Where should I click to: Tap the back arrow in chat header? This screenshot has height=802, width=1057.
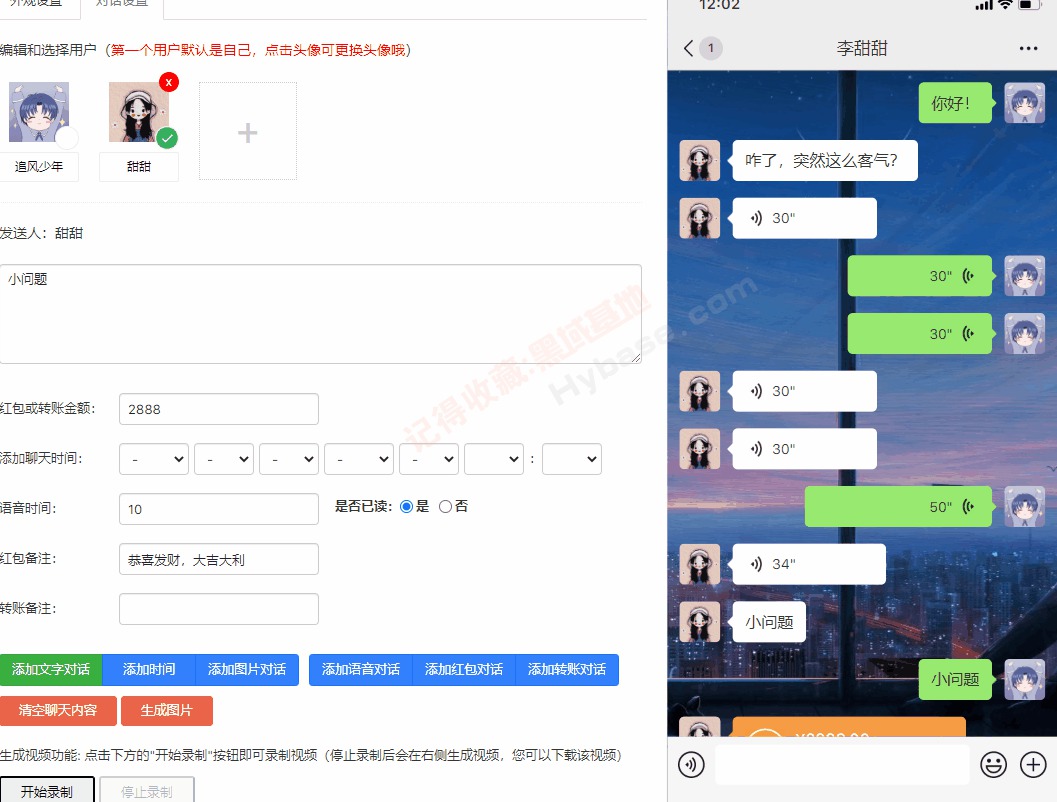[x=688, y=49]
